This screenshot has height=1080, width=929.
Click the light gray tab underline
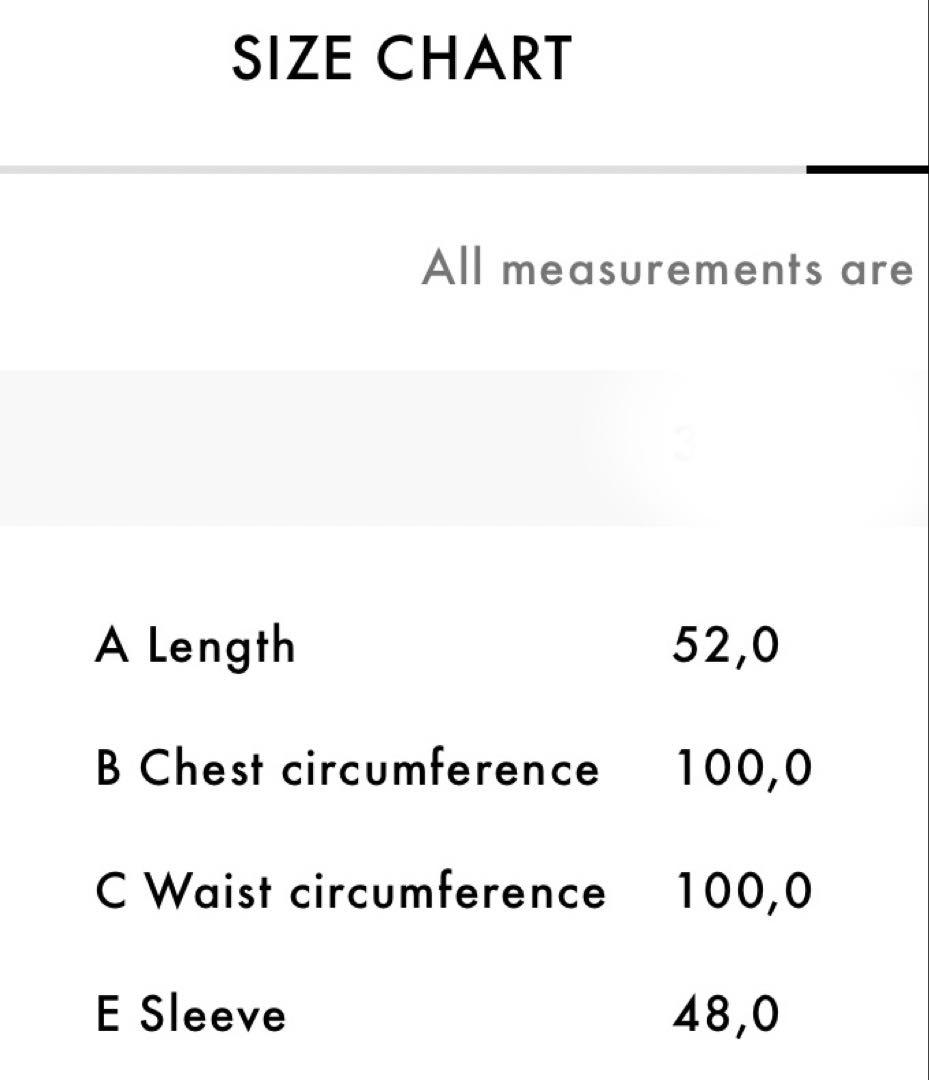click(x=400, y=170)
